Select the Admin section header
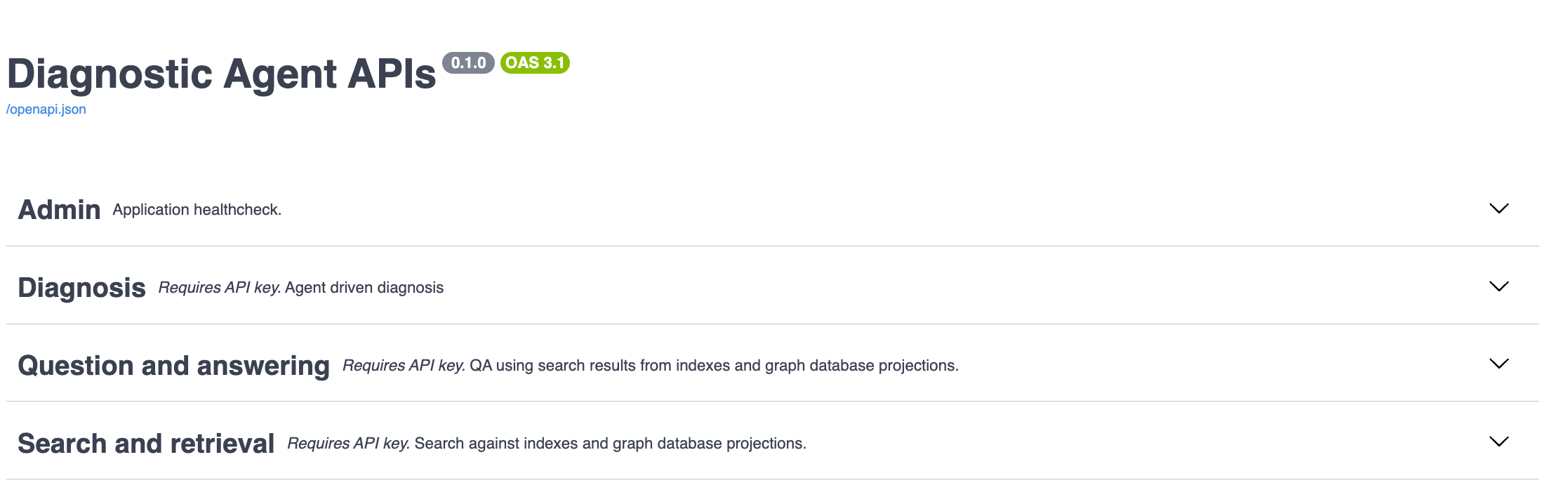The height and width of the screenshot is (483, 1568). click(x=60, y=208)
